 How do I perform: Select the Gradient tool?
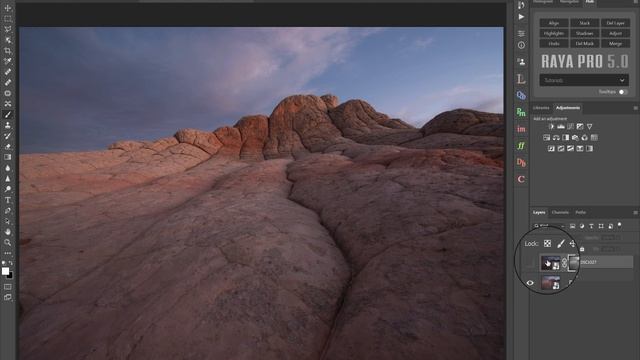(x=8, y=157)
